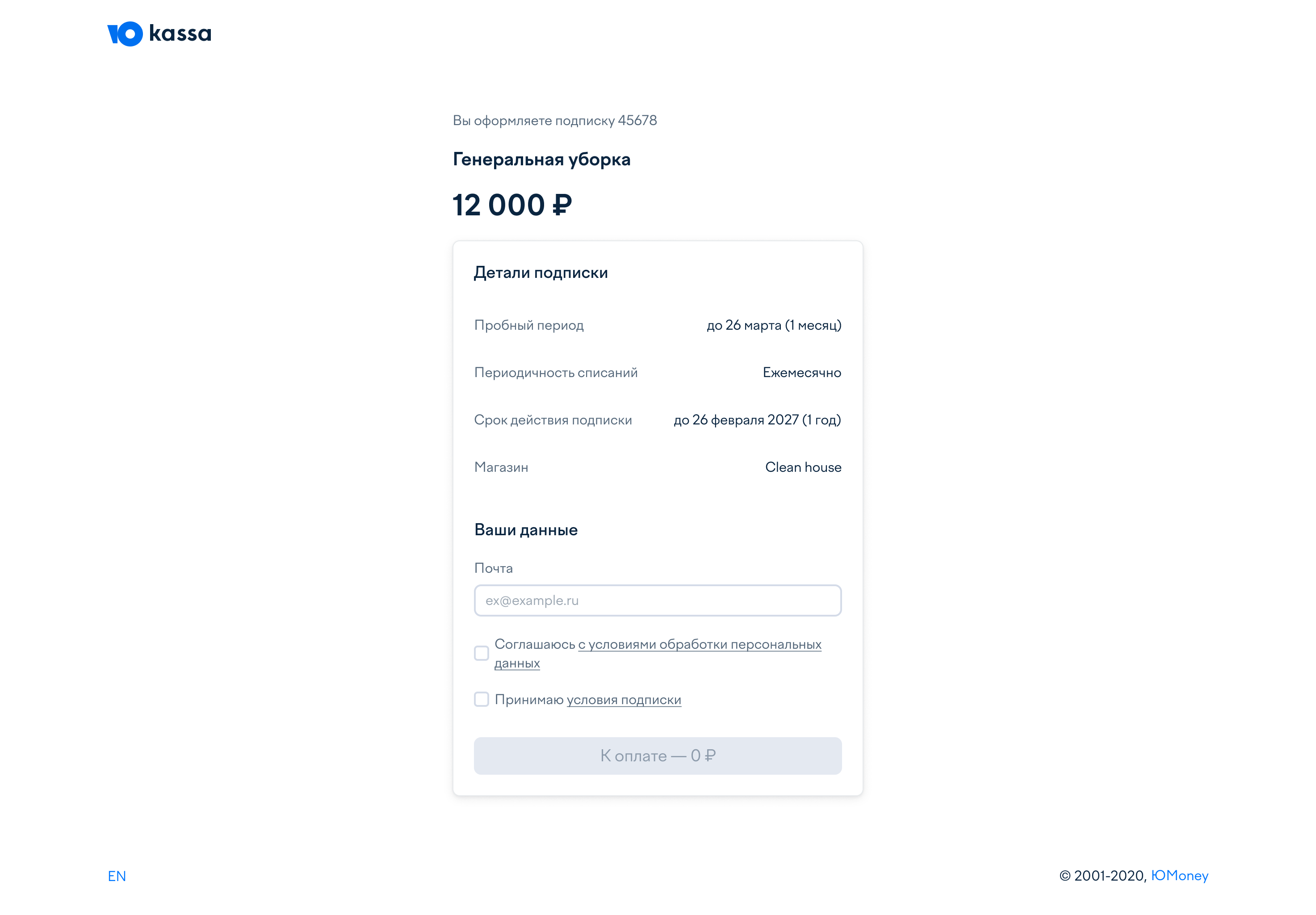Click the Детали подписки heading
1316x915 pixels.
pos(541,273)
